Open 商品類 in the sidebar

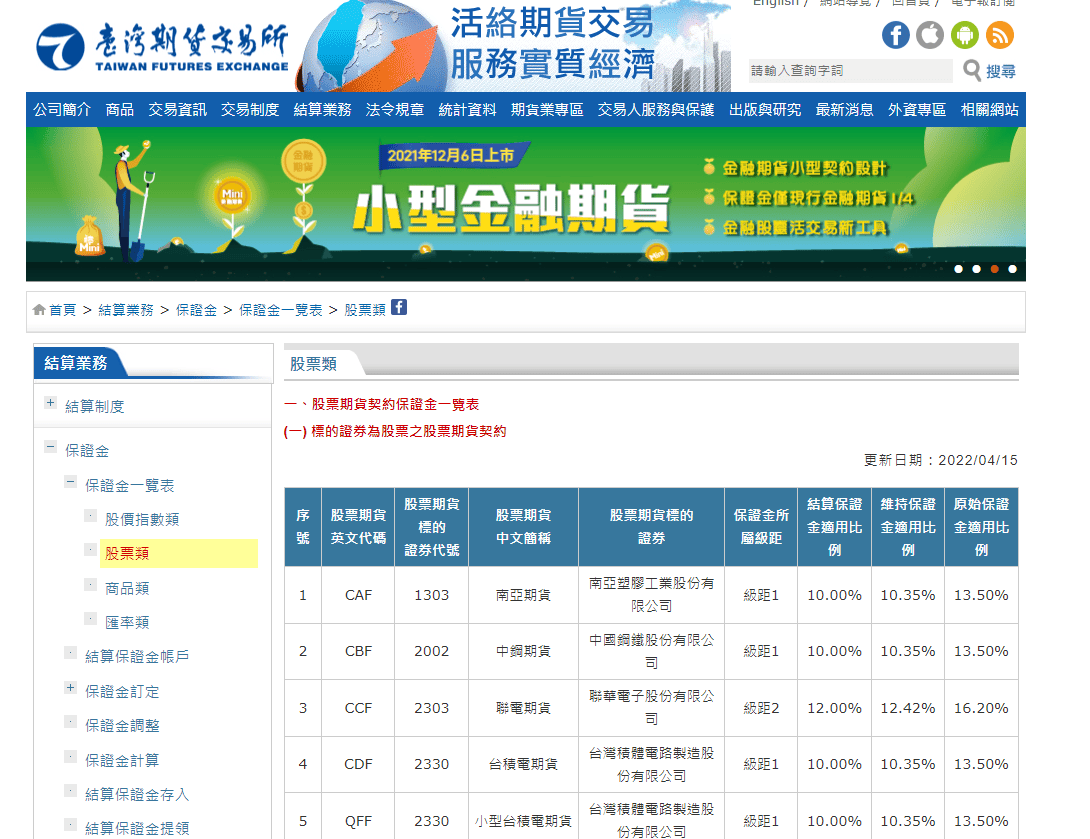[127, 589]
